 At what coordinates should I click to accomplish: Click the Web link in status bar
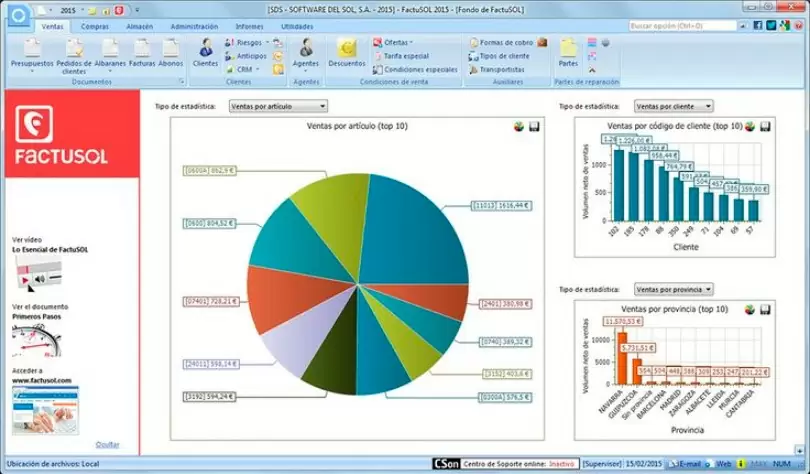point(719,464)
